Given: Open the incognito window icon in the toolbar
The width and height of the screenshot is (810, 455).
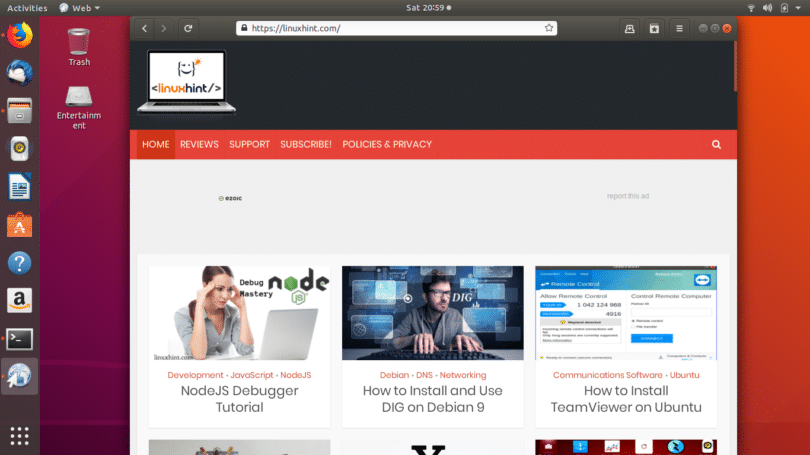Looking at the screenshot, I should (629, 29).
